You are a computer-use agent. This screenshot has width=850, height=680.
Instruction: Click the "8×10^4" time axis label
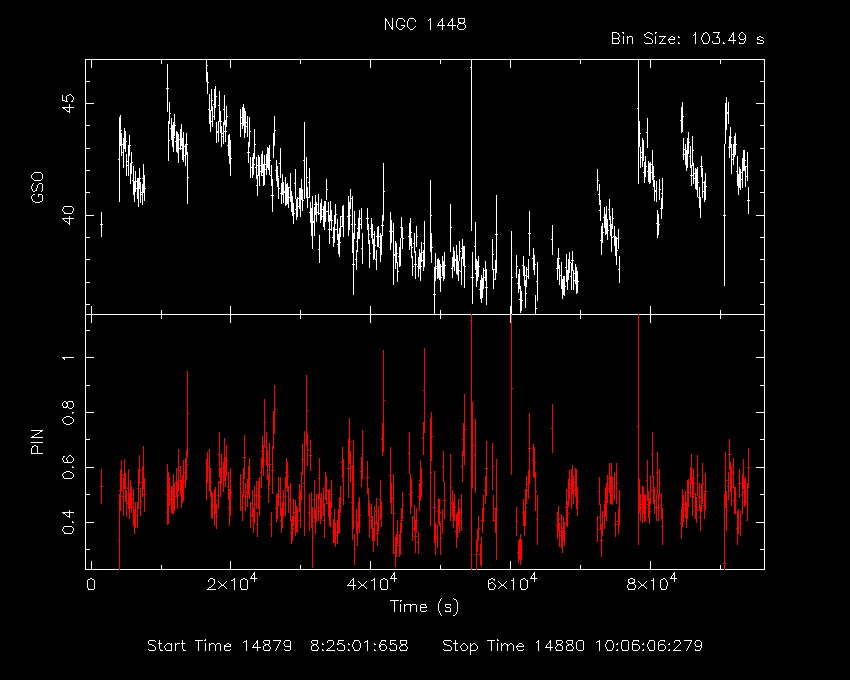pyautogui.click(x=651, y=583)
